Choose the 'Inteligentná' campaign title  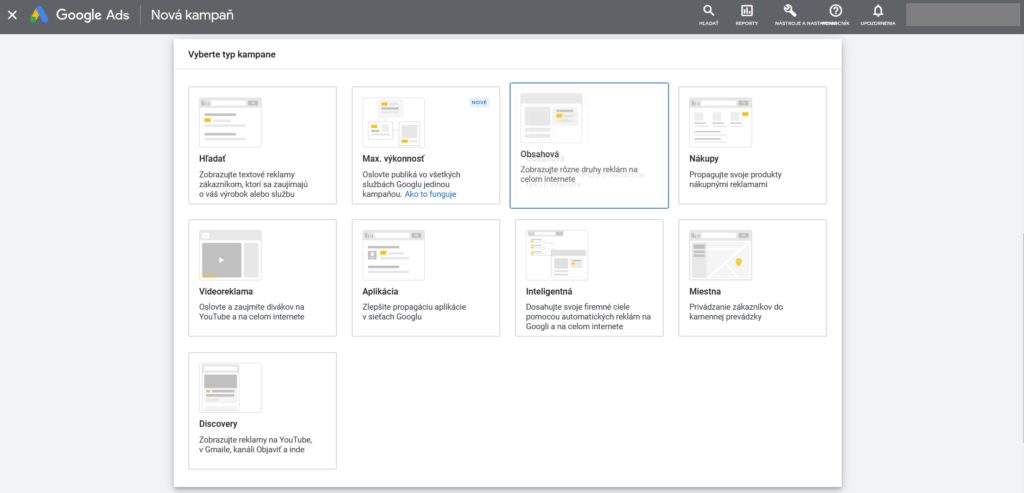(549, 291)
